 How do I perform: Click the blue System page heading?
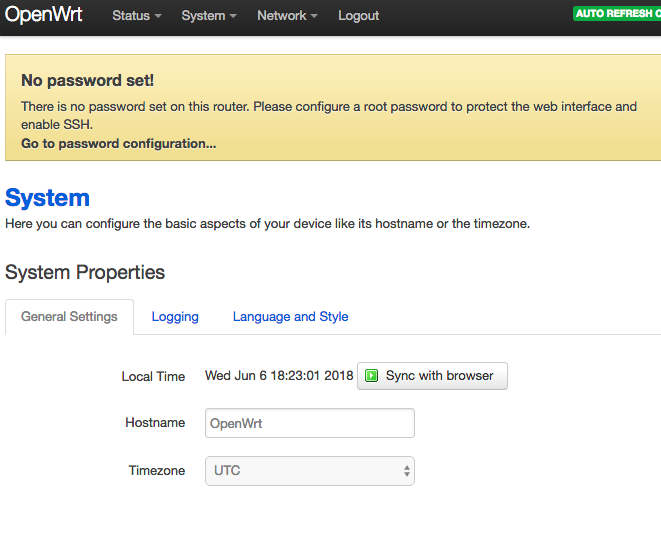(47, 197)
